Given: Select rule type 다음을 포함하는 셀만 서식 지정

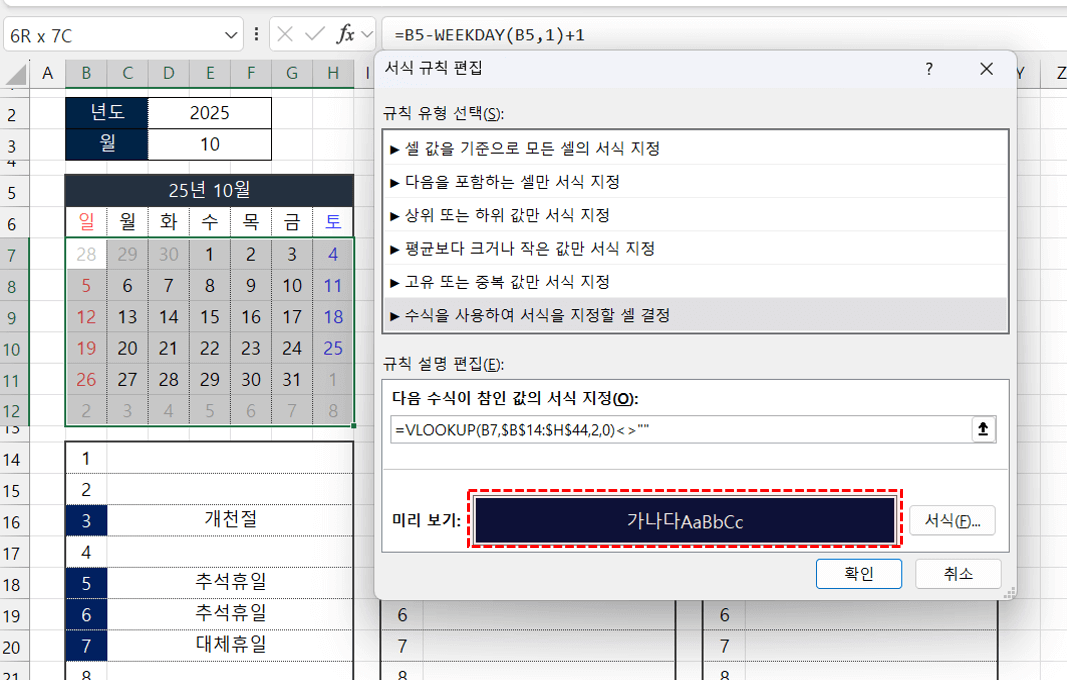Looking at the screenshot, I should click(513, 182).
